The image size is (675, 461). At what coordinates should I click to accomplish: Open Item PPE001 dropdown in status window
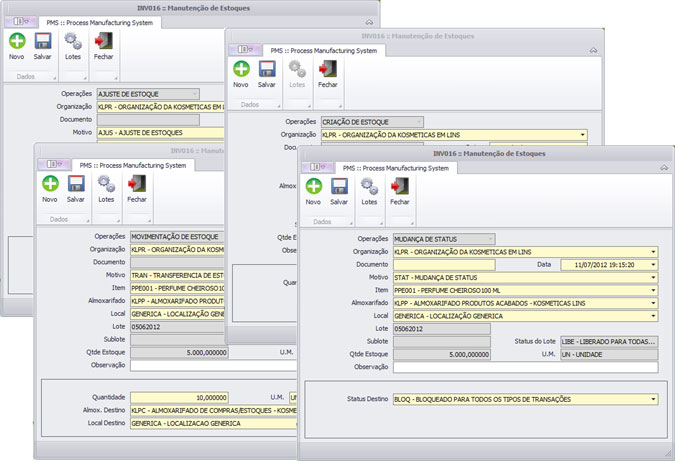(x=653, y=291)
